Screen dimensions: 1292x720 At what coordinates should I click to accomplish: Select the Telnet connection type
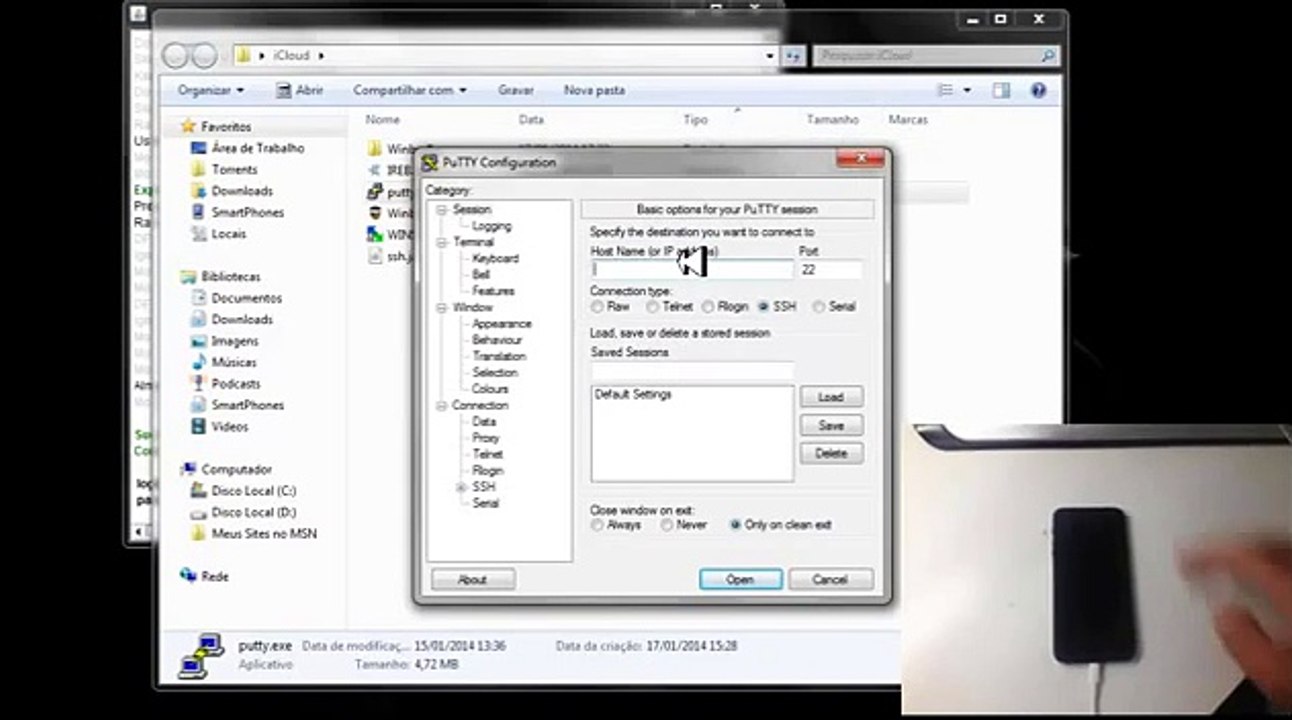click(x=652, y=307)
